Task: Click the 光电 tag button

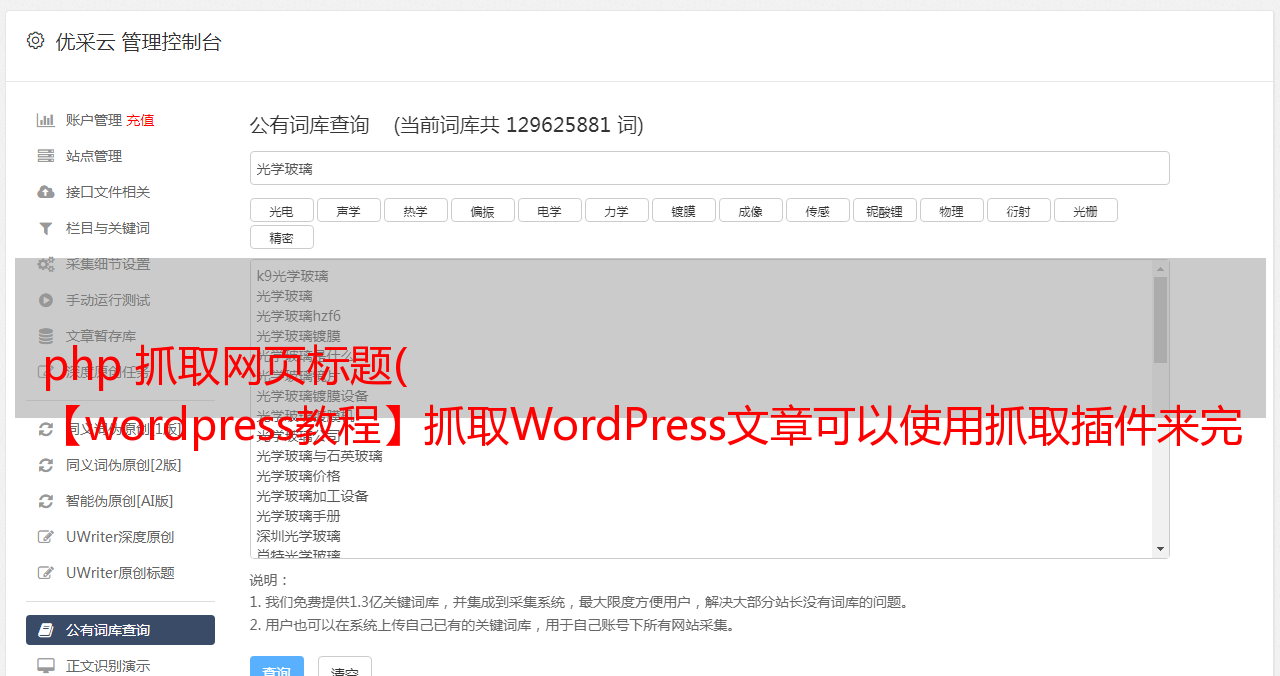Action: 281,211
